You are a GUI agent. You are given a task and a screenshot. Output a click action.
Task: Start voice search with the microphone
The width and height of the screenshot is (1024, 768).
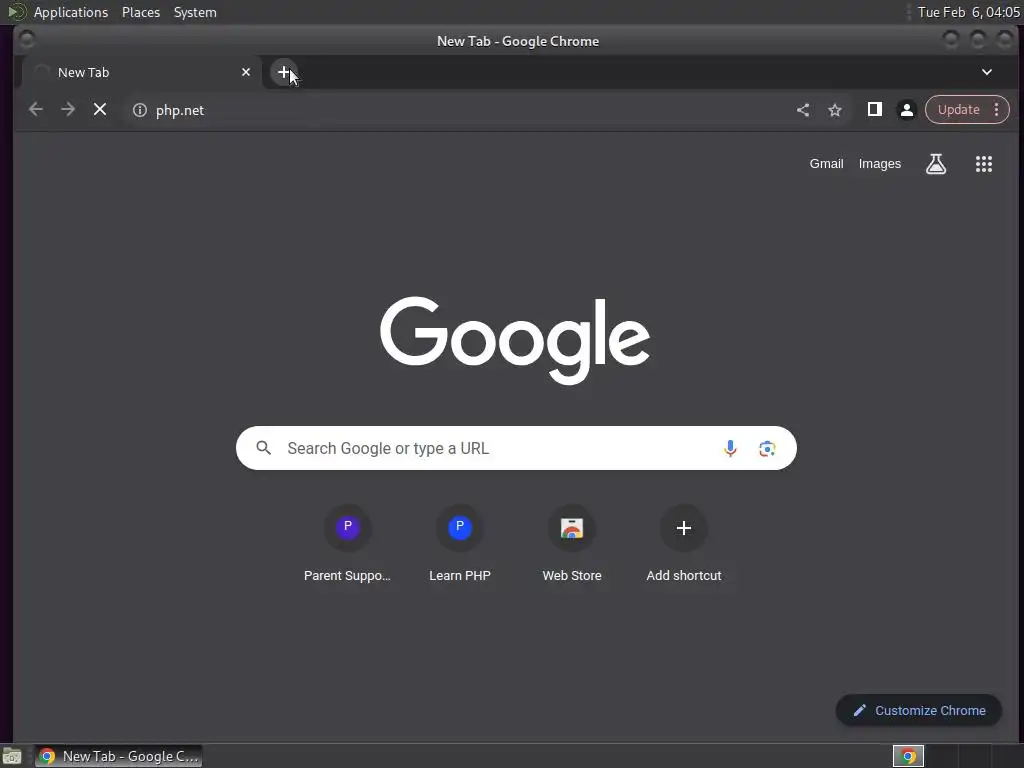730,448
